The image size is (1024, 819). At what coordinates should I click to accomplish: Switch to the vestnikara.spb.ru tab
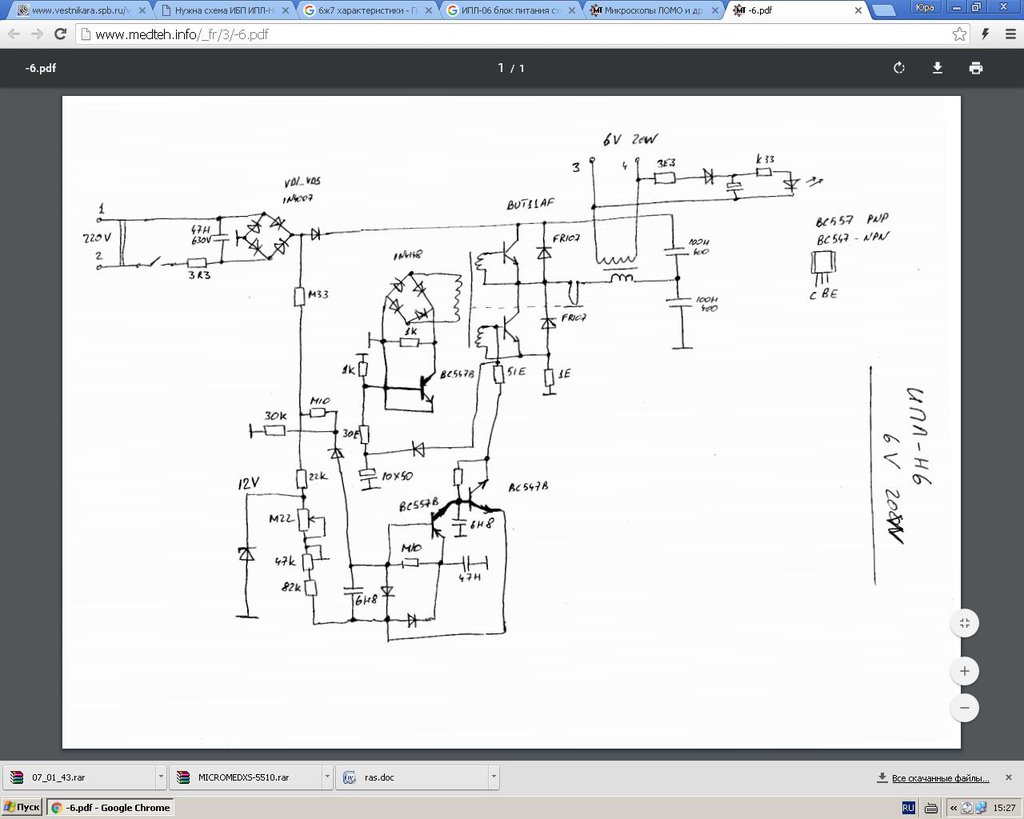coord(75,11)
